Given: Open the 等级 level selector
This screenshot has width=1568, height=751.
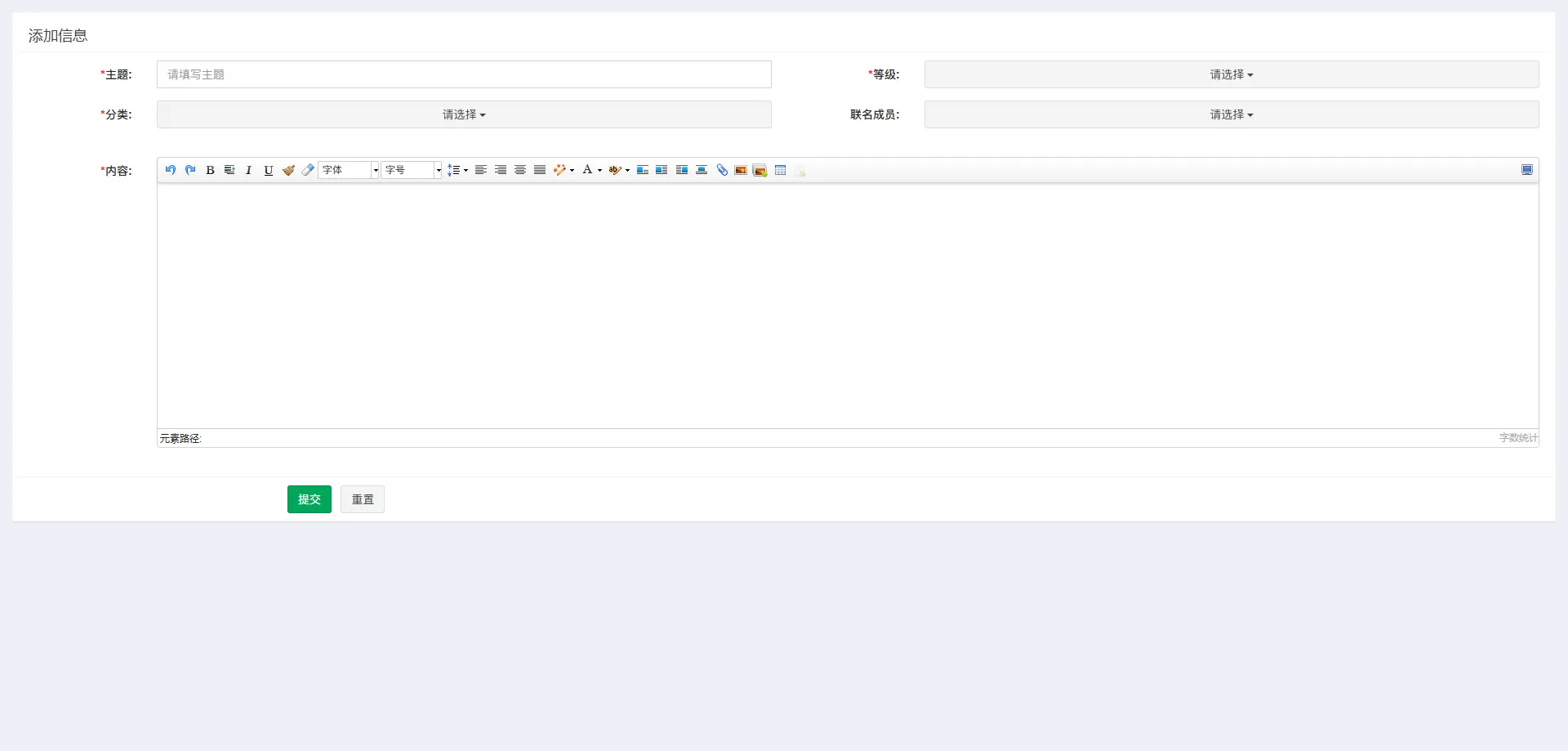Looking at the screenshot, I should tap(1230, 74).
